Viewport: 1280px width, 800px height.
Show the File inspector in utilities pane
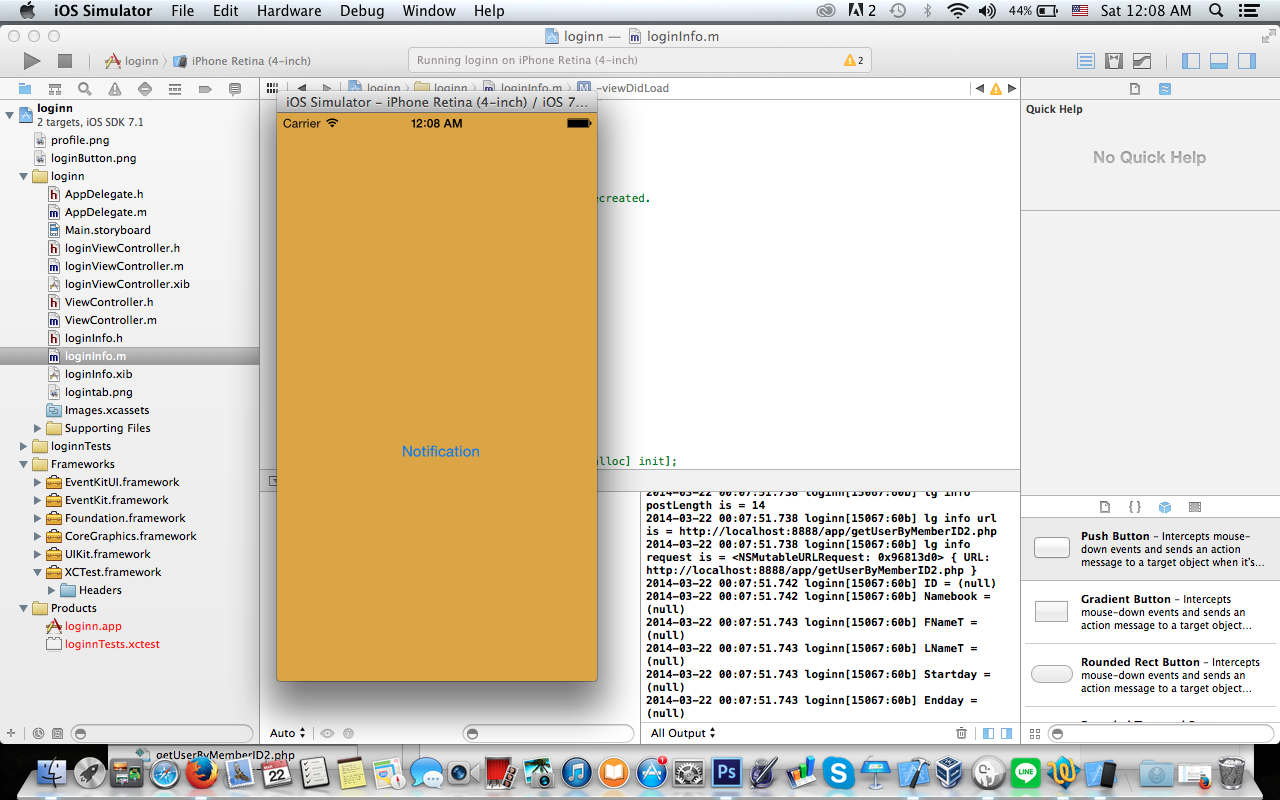pyautogui.click(x=1135, y=89)
